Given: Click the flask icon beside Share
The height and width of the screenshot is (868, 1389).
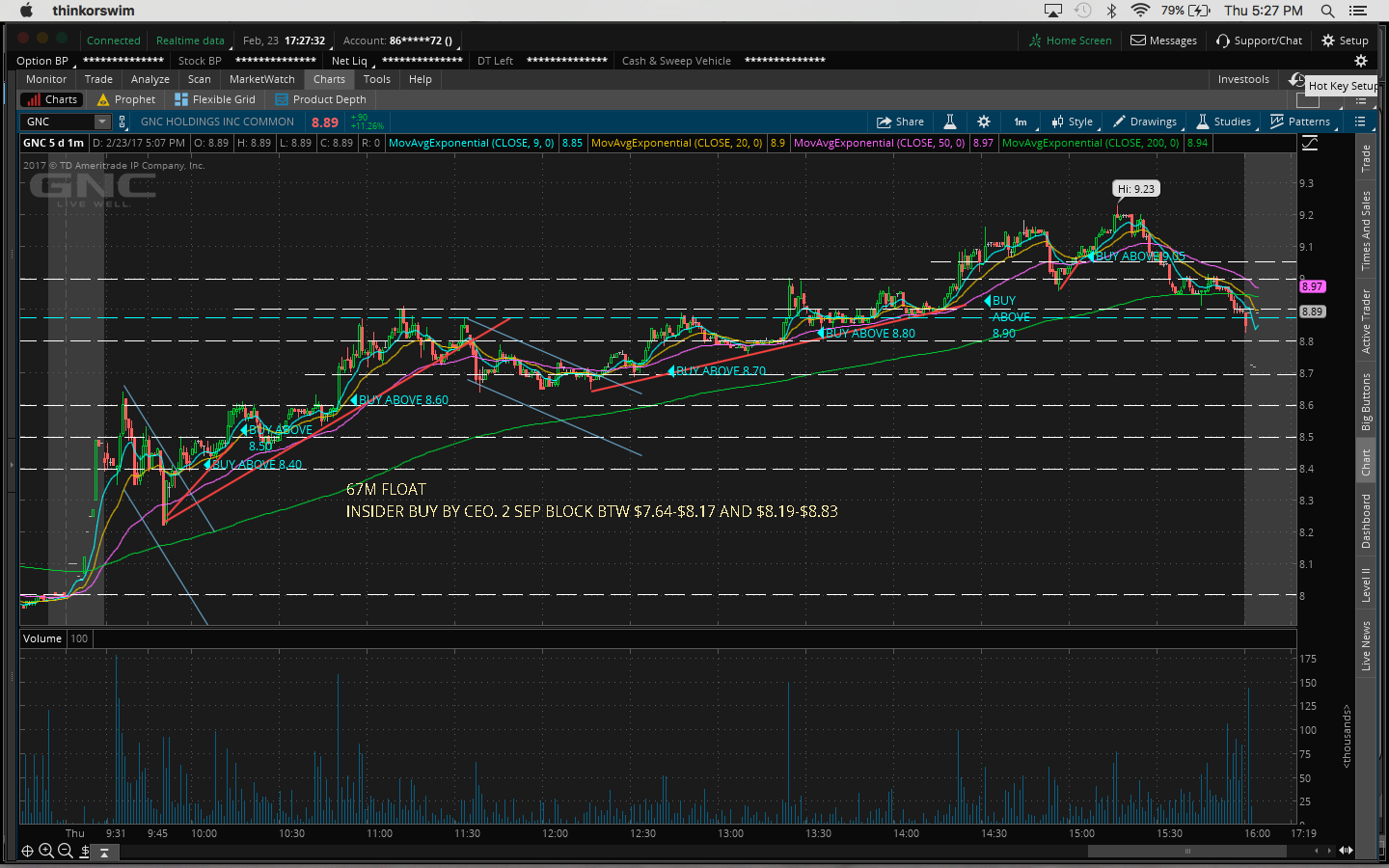Looking at the screenshot, I should pyautogui.click(x=949, y=122).
